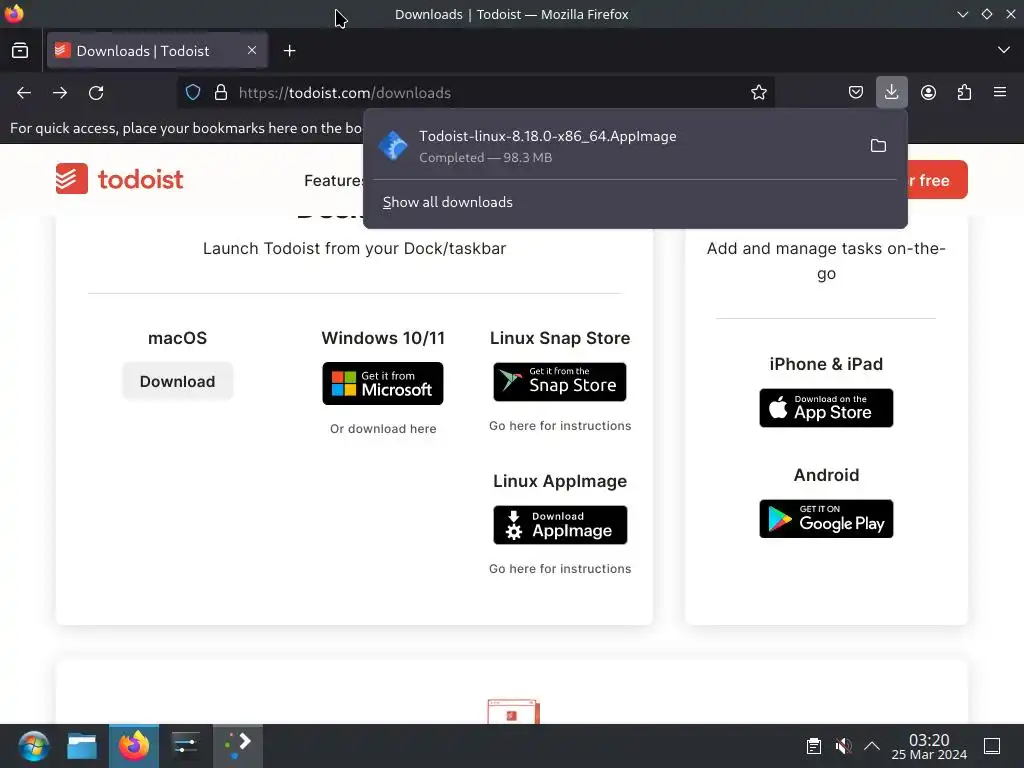Open a new tab with plus button

coord(289,50)
